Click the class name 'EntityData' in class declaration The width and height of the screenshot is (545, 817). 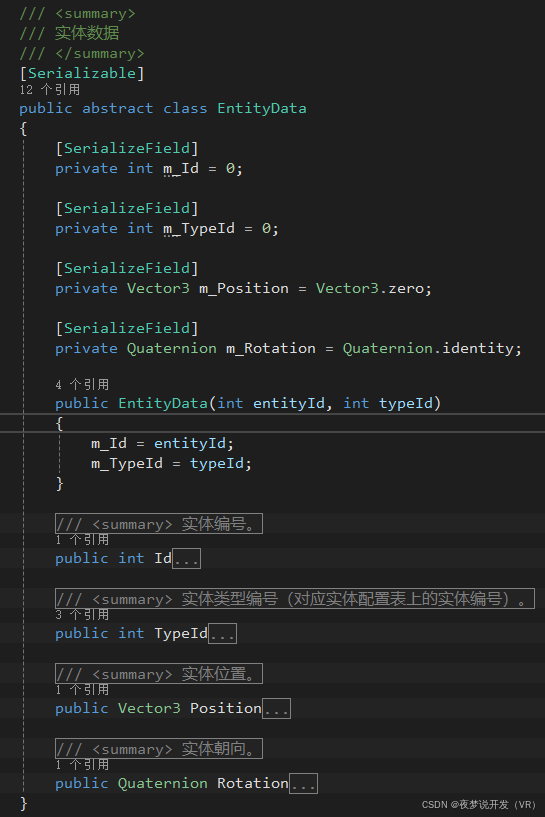(x=262, y=108)
